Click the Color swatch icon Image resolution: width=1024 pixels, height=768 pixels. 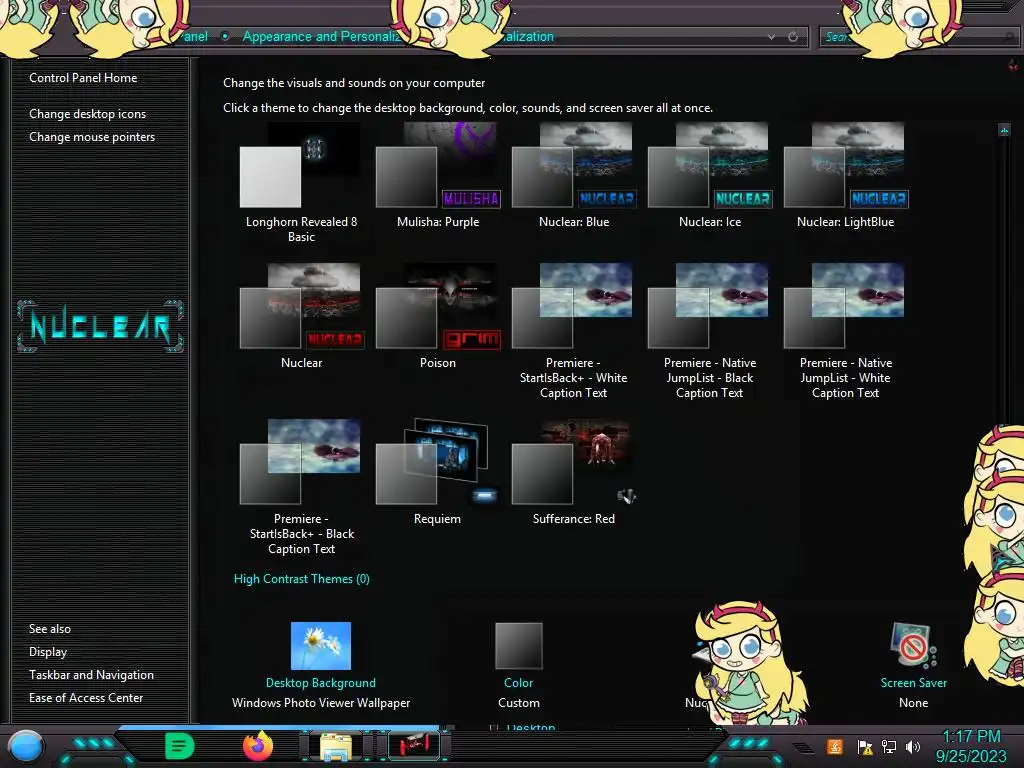coord(519,646)
